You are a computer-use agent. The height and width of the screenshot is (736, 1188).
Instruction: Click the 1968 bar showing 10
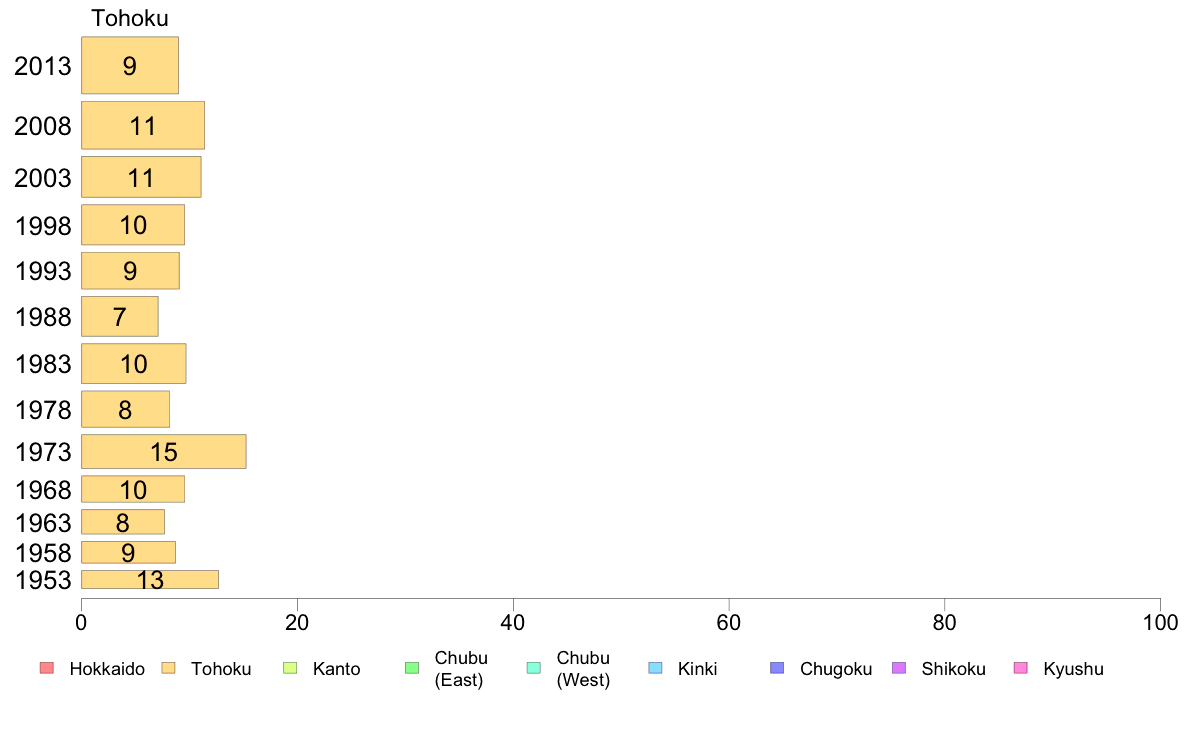click(133, 490)
